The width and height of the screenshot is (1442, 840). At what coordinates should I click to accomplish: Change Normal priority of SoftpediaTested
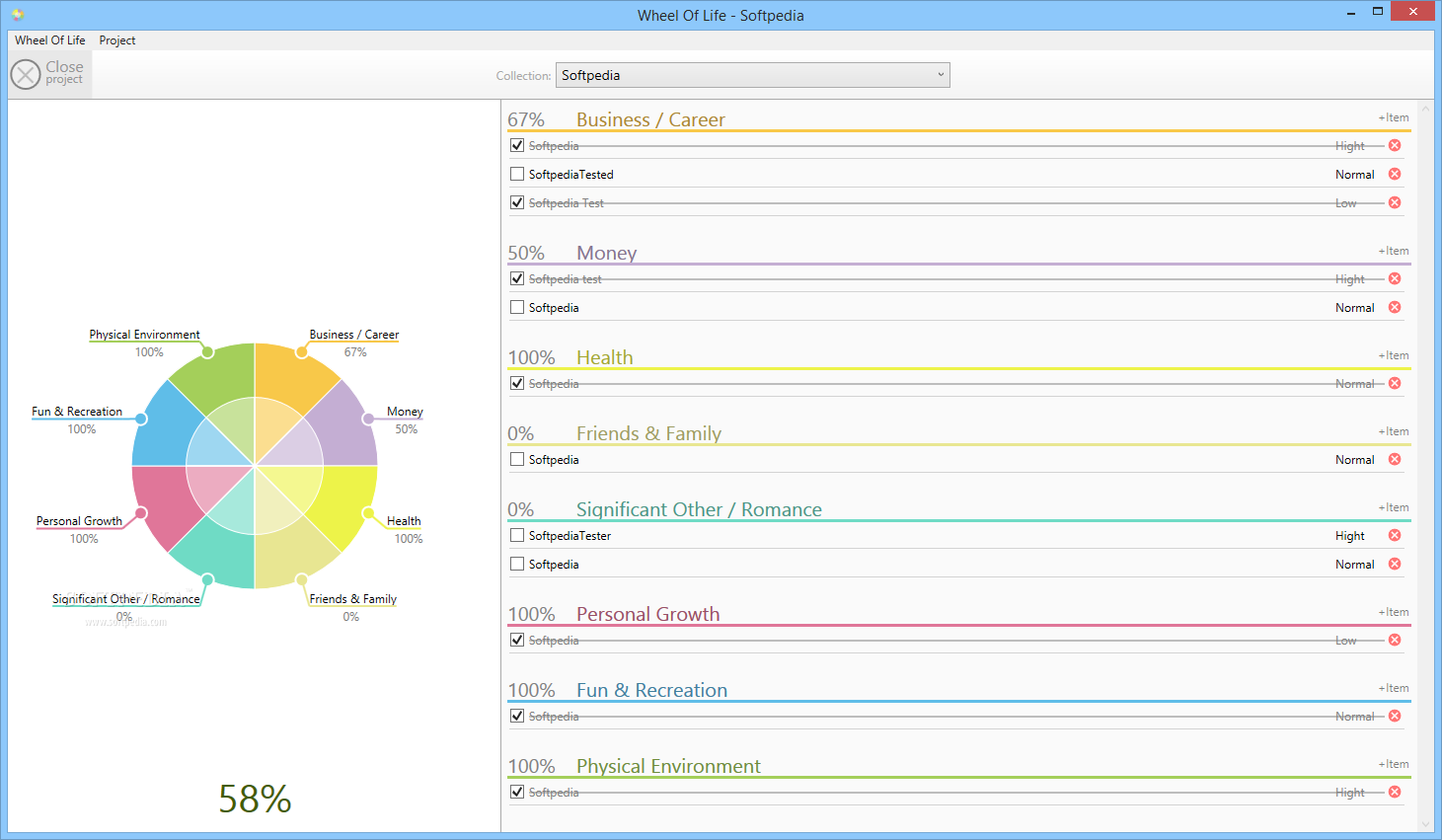pos(1354,175)
